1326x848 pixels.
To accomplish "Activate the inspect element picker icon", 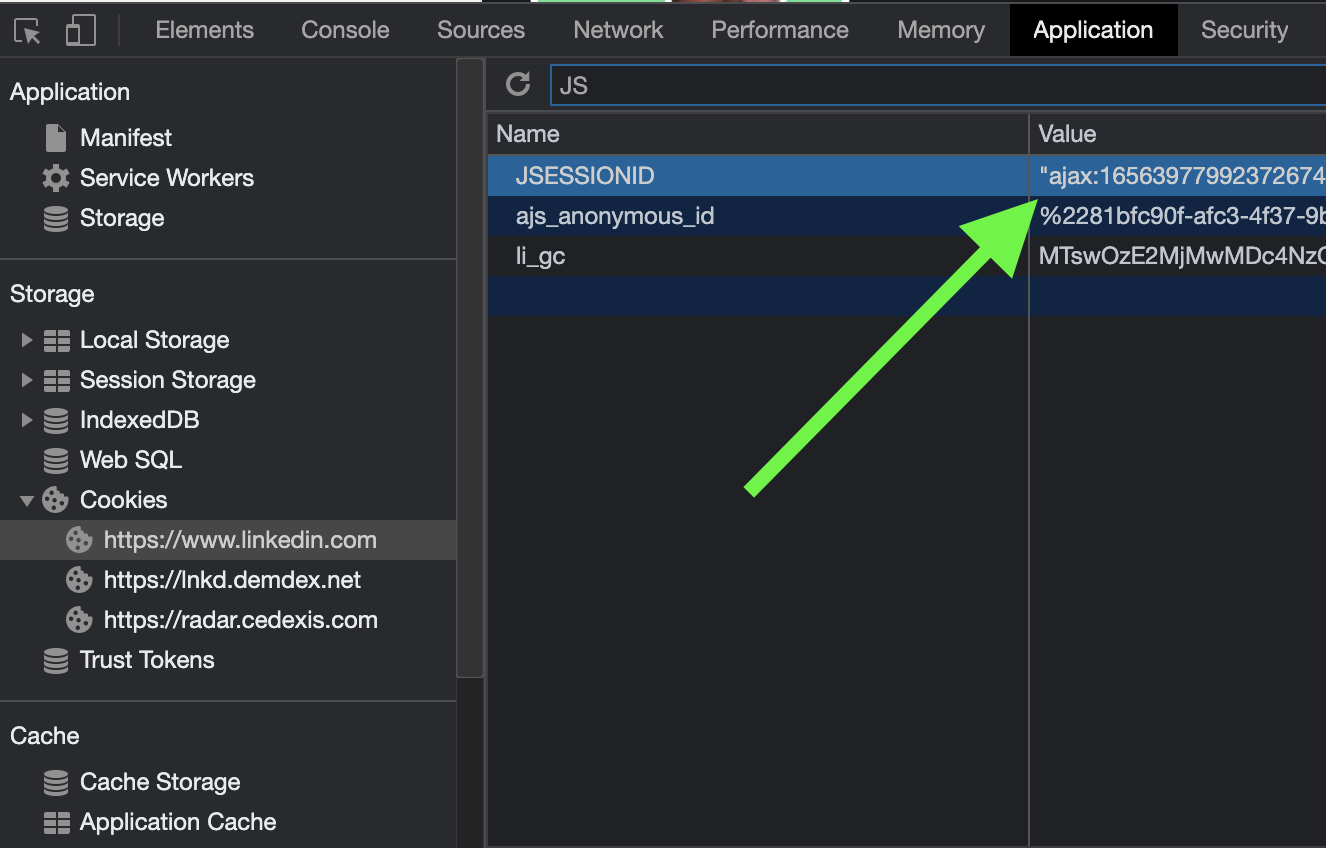I will tap(28, 31).
